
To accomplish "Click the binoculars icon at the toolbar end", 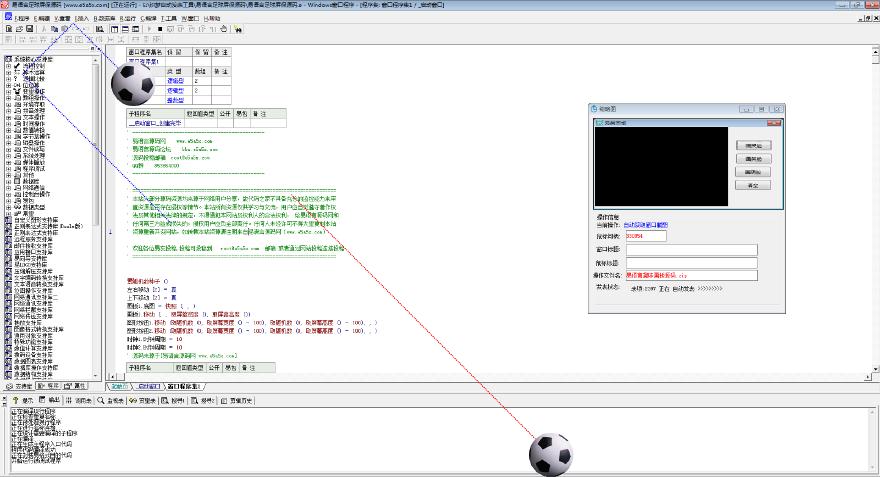I will (x=238, y=29).
